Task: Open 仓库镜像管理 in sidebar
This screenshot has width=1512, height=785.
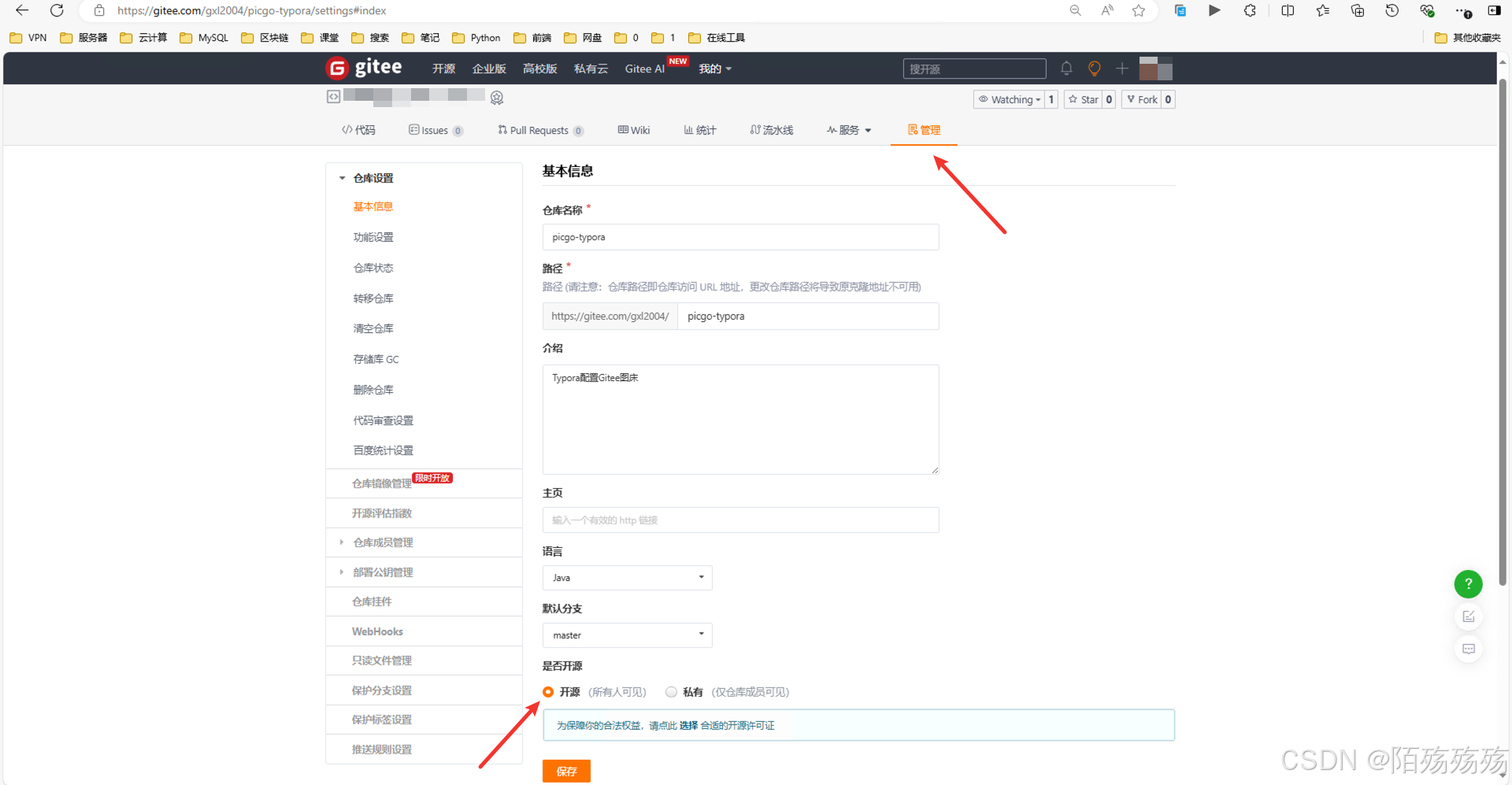Action: pos(382,483)
